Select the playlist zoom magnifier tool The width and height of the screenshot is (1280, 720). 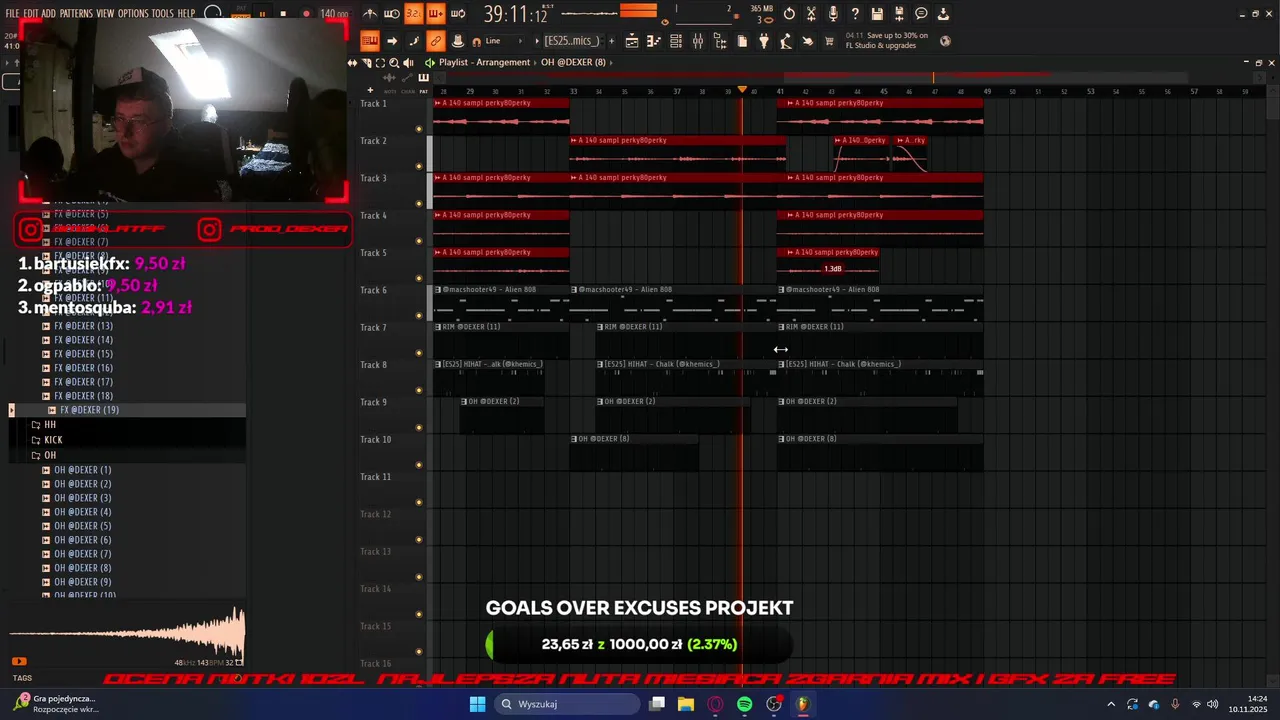(x=394, y=62)
